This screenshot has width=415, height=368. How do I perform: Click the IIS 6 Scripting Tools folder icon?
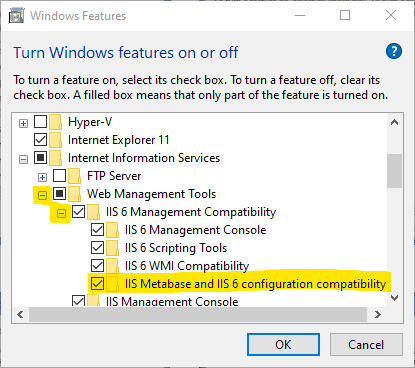pos(112,248)
